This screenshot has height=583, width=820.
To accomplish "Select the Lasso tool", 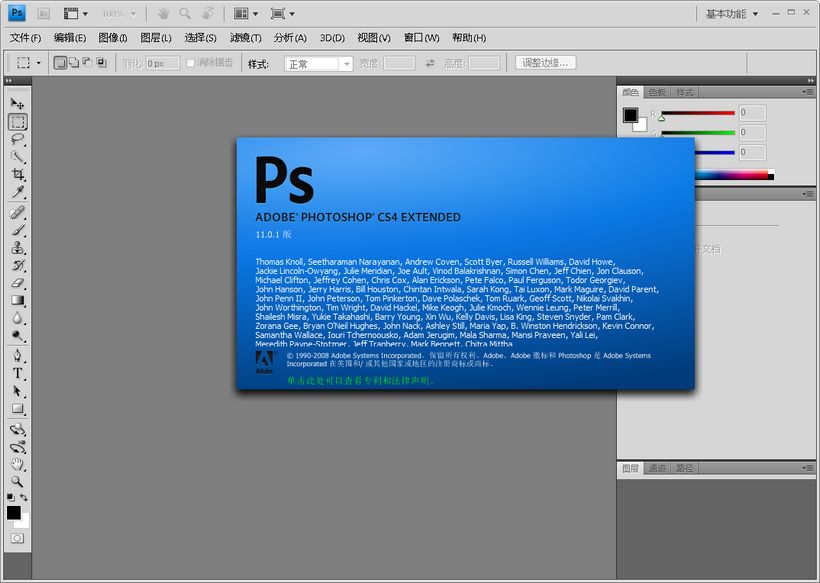I will coord(17,139).
